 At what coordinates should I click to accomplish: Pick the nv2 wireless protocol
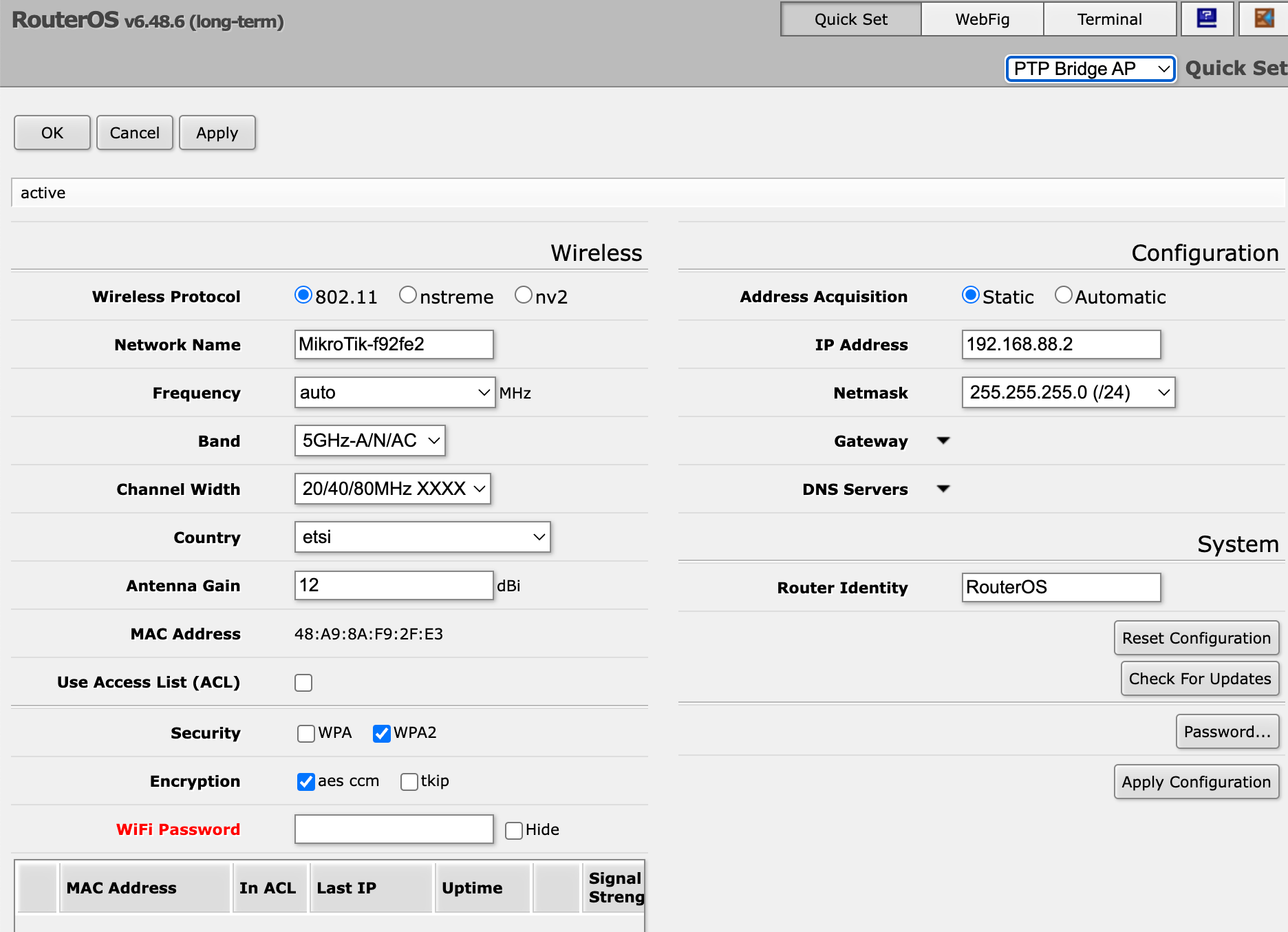(x=524, y=295)
